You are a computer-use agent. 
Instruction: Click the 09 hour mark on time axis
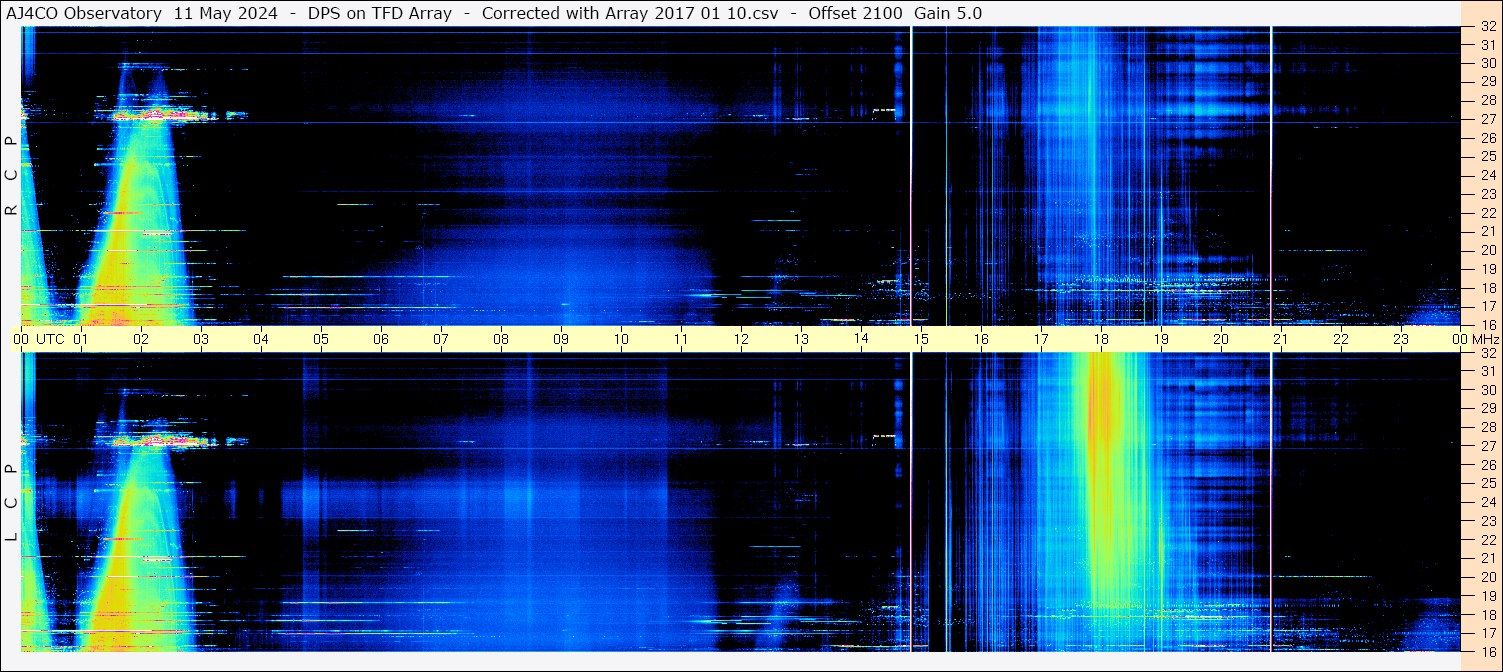pos(561,339)
